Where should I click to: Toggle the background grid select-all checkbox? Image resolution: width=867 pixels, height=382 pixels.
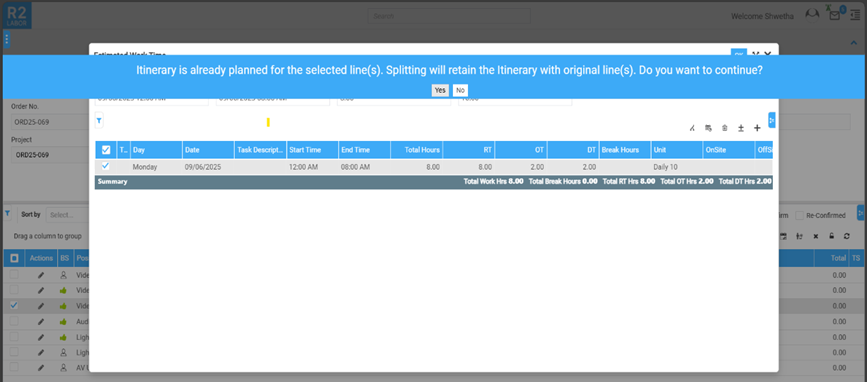pos(14,258)
